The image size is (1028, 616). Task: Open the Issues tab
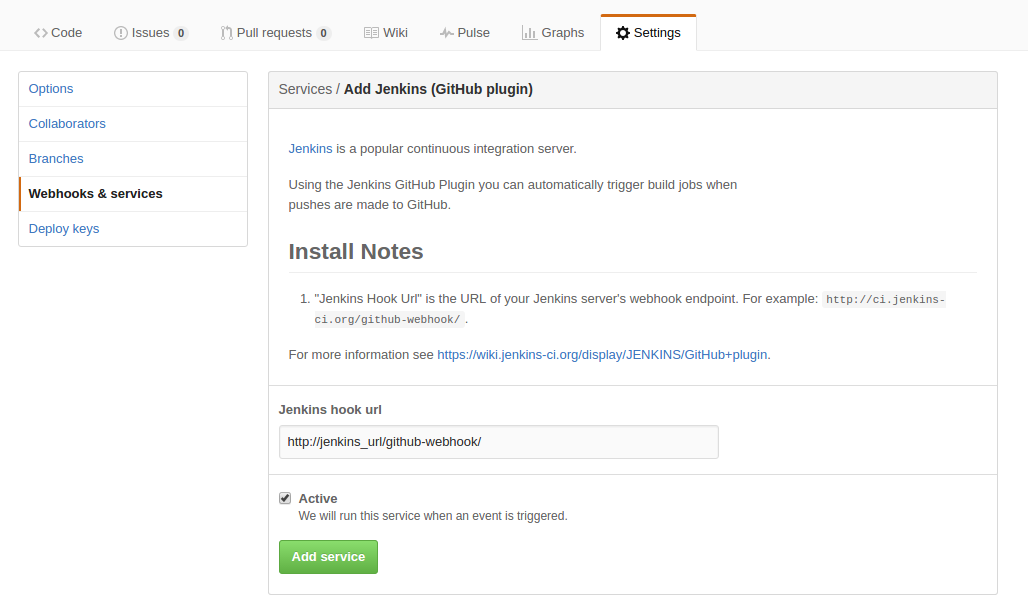coord(151,33)
